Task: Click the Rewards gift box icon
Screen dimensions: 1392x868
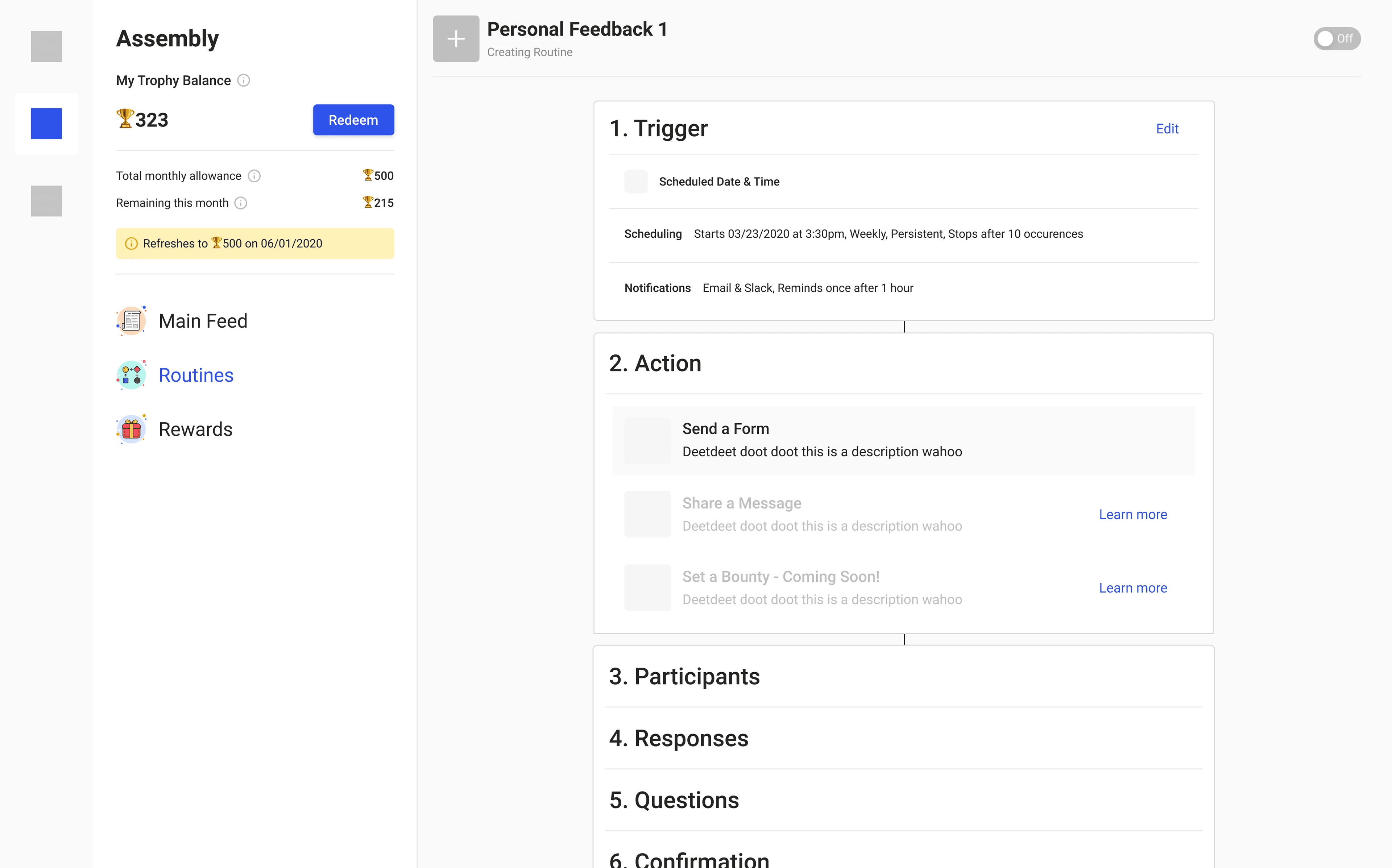Action: [132, 429]
